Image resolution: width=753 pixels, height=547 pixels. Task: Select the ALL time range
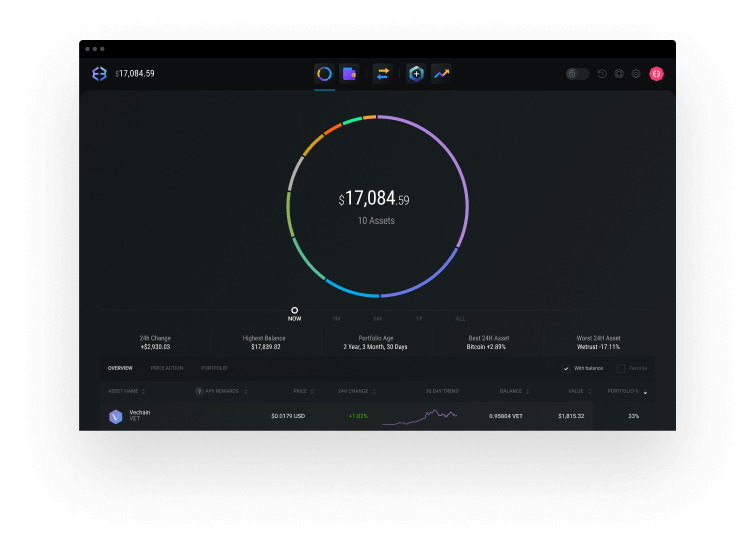[460, 319]
